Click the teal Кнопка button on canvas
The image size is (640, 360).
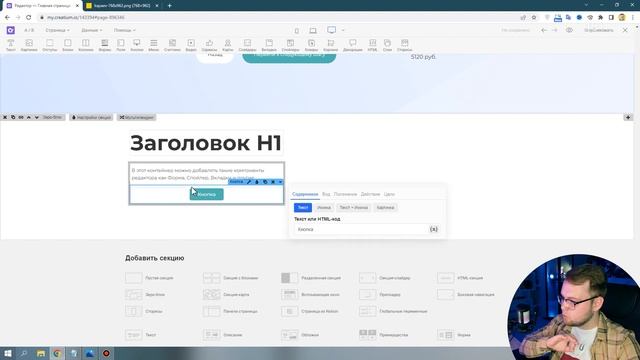[x=207, y=194]
